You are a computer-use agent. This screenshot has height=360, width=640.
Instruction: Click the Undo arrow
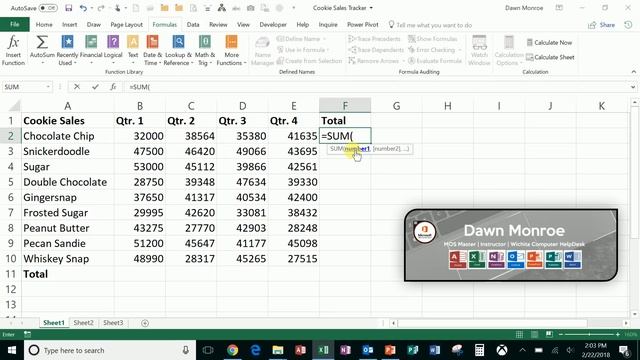(x=83, y=8)
